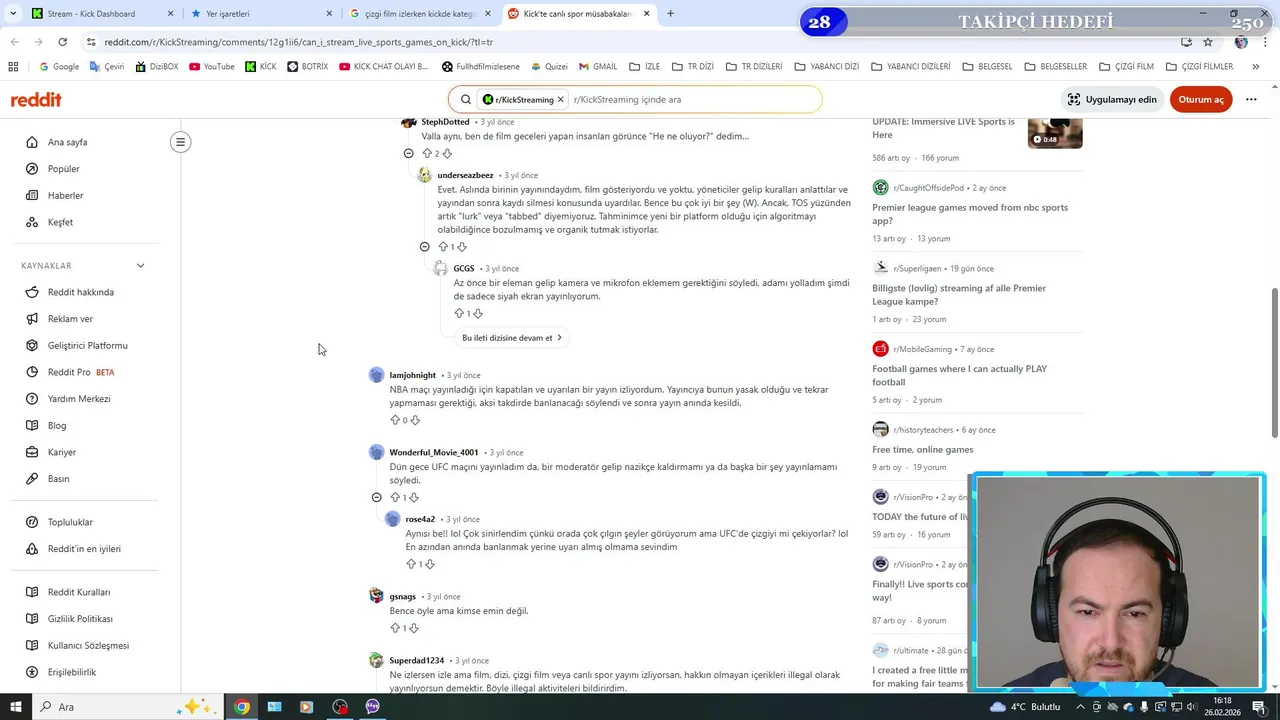Upvote StephDotted's comment
Screen dimensions: 1280x720
[427, 153]
